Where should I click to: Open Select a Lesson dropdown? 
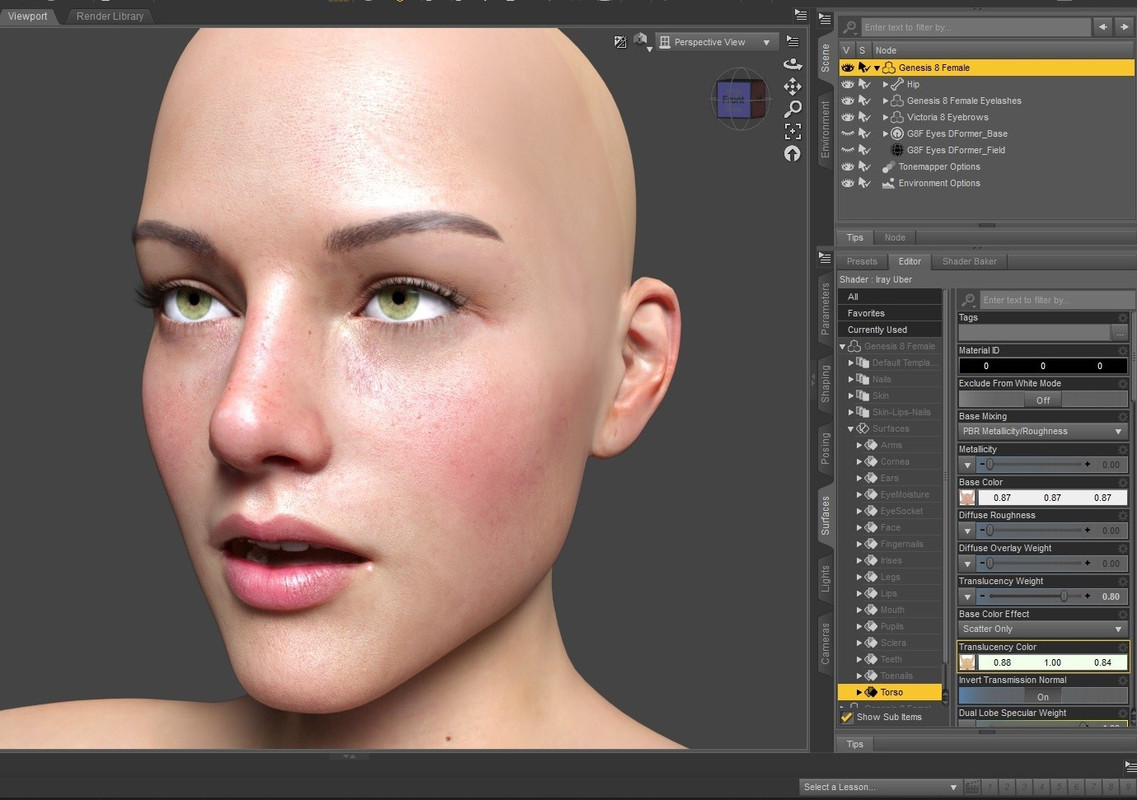pos(880,787)
